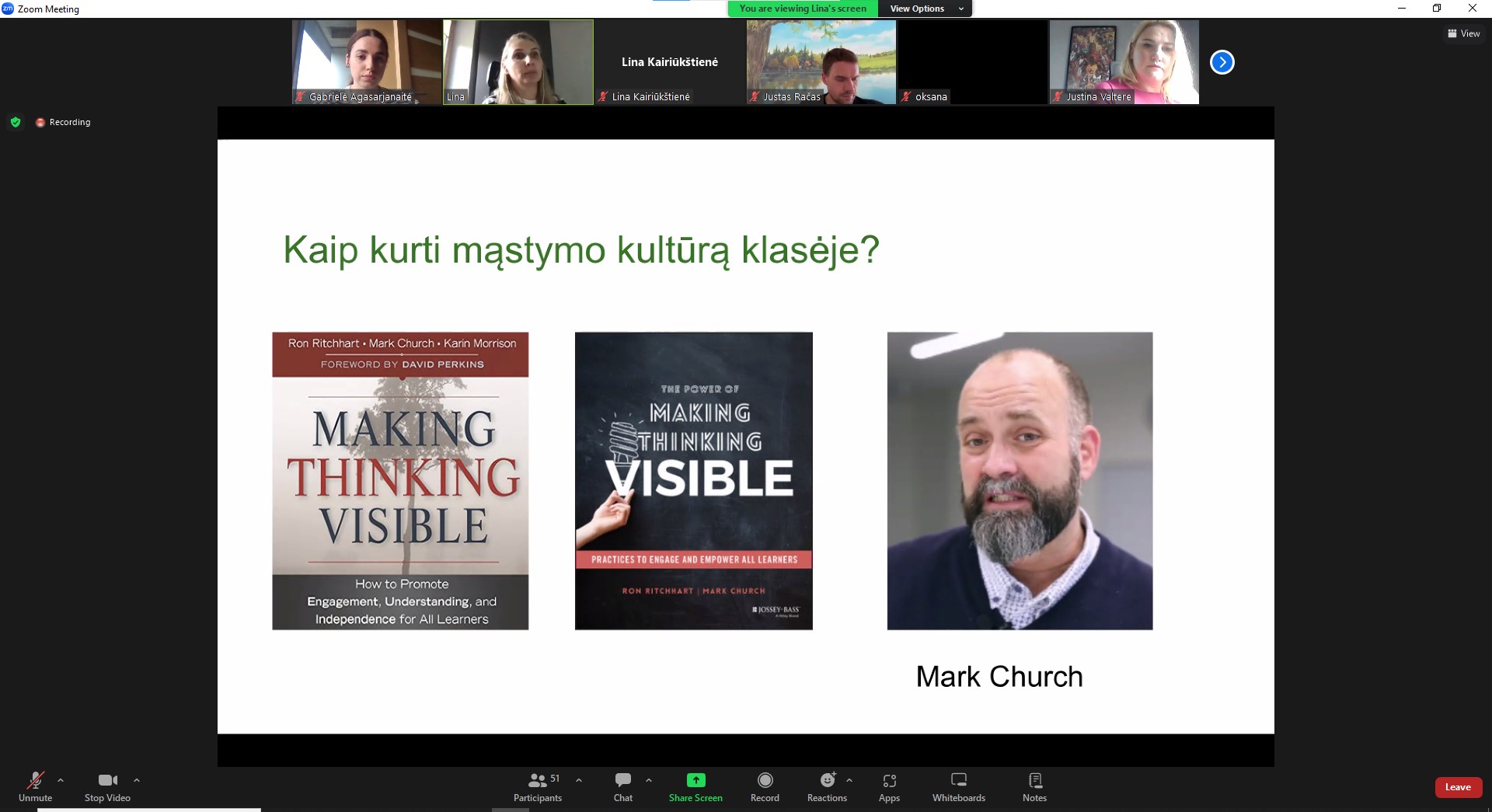The image size is (1492, 812).
Task: Minimize the Zoom Meeting window
Action: click(x=1401, y=9)
